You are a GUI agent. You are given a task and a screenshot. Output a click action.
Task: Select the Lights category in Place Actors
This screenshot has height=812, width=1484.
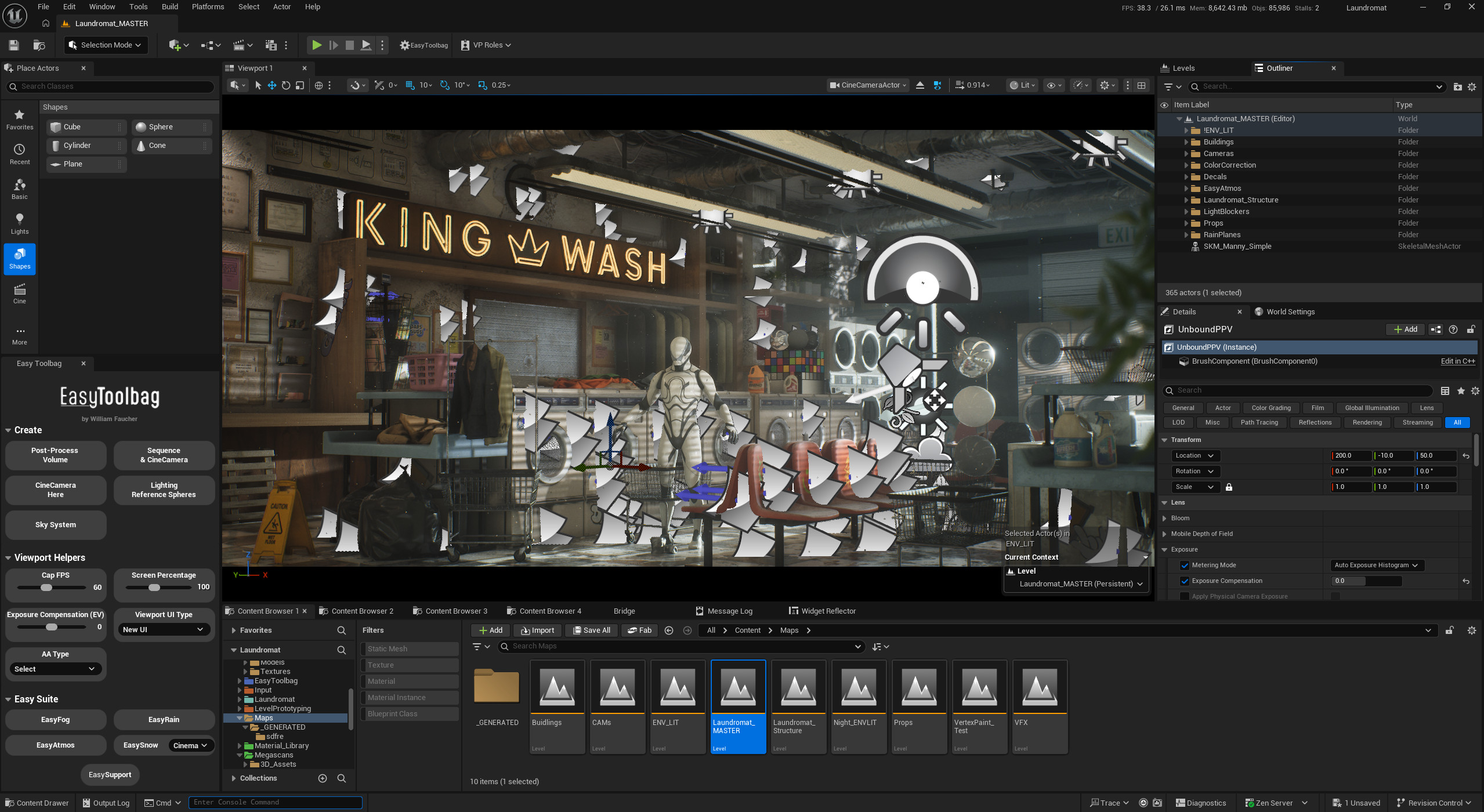pyautogui.click(x=19, y=224)
